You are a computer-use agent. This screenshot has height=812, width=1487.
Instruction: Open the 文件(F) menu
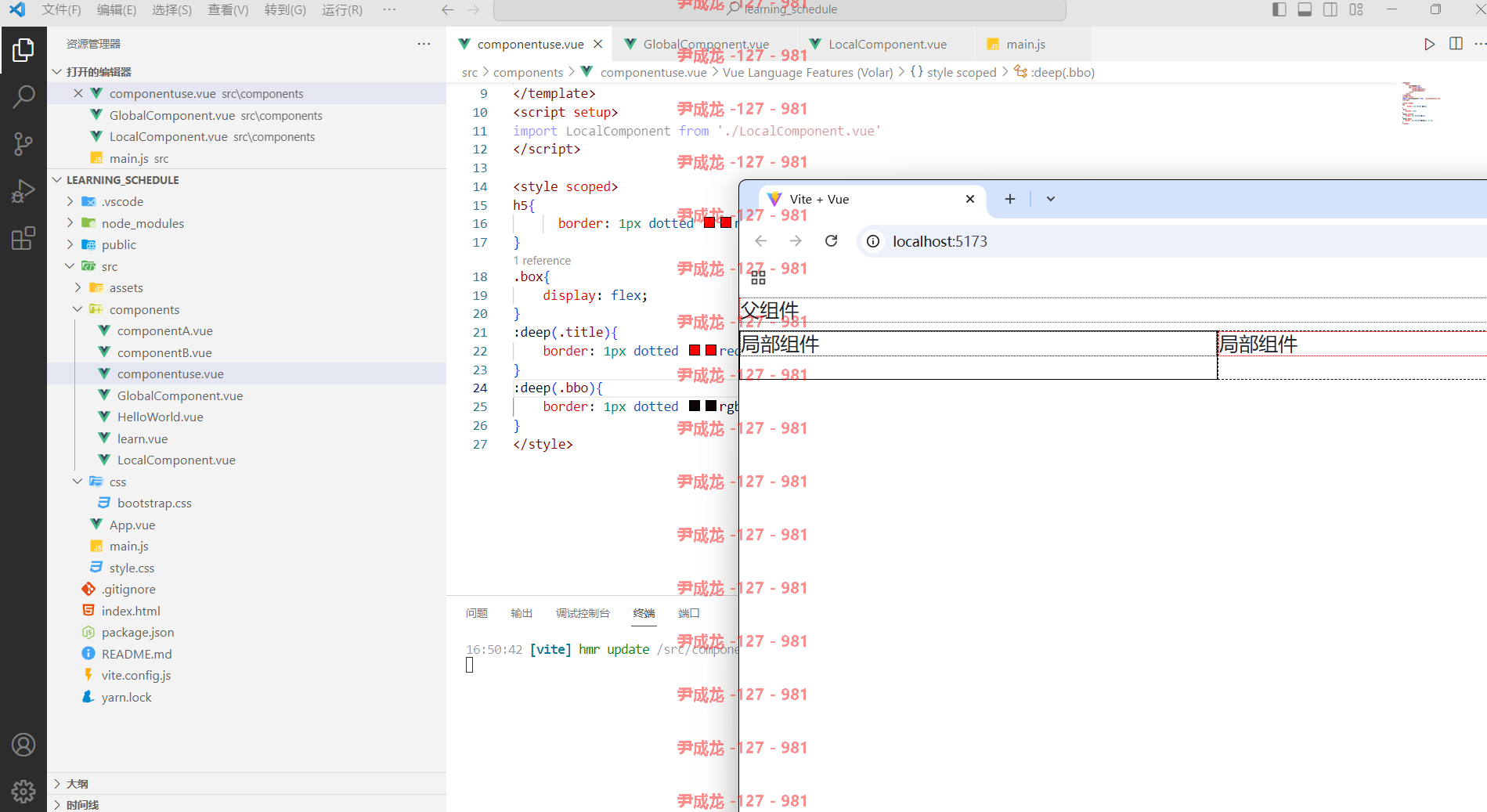61,9
